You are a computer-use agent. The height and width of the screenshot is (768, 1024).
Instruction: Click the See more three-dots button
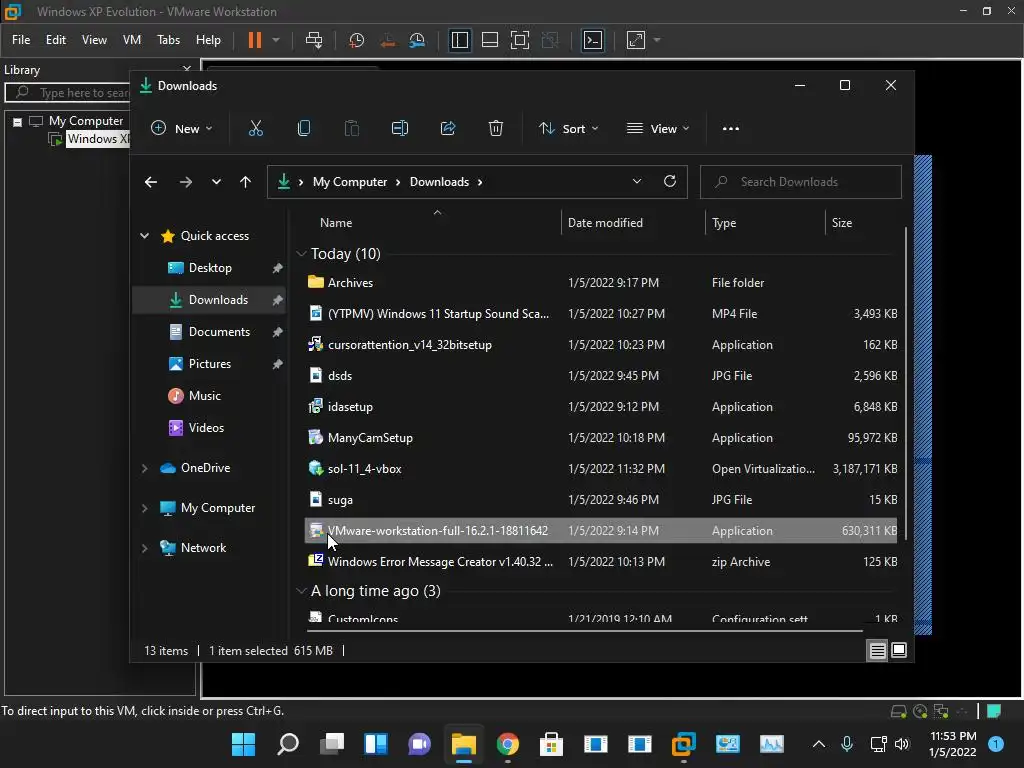[x=731, y=129]
